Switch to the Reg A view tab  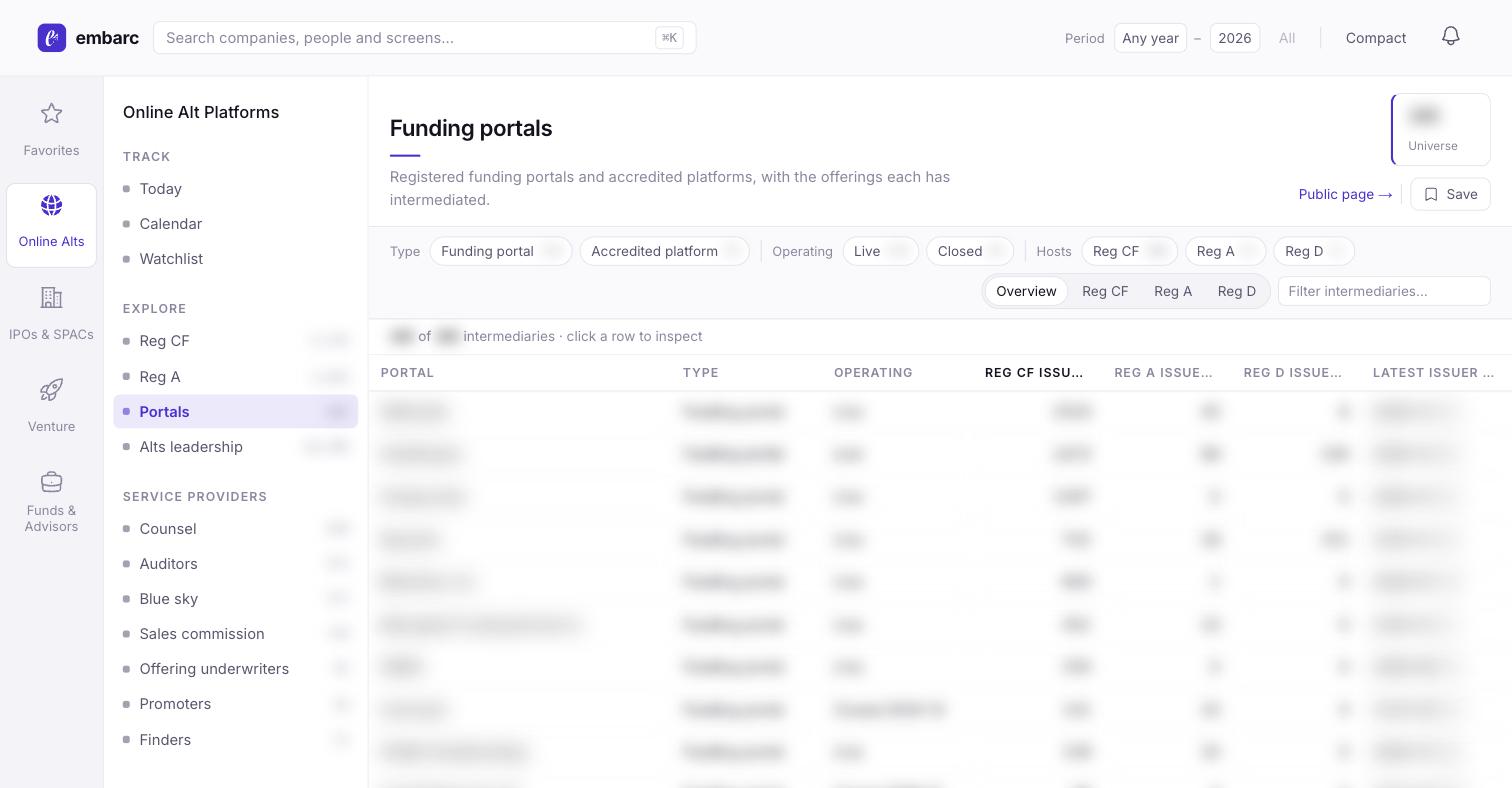point(1173,291)
